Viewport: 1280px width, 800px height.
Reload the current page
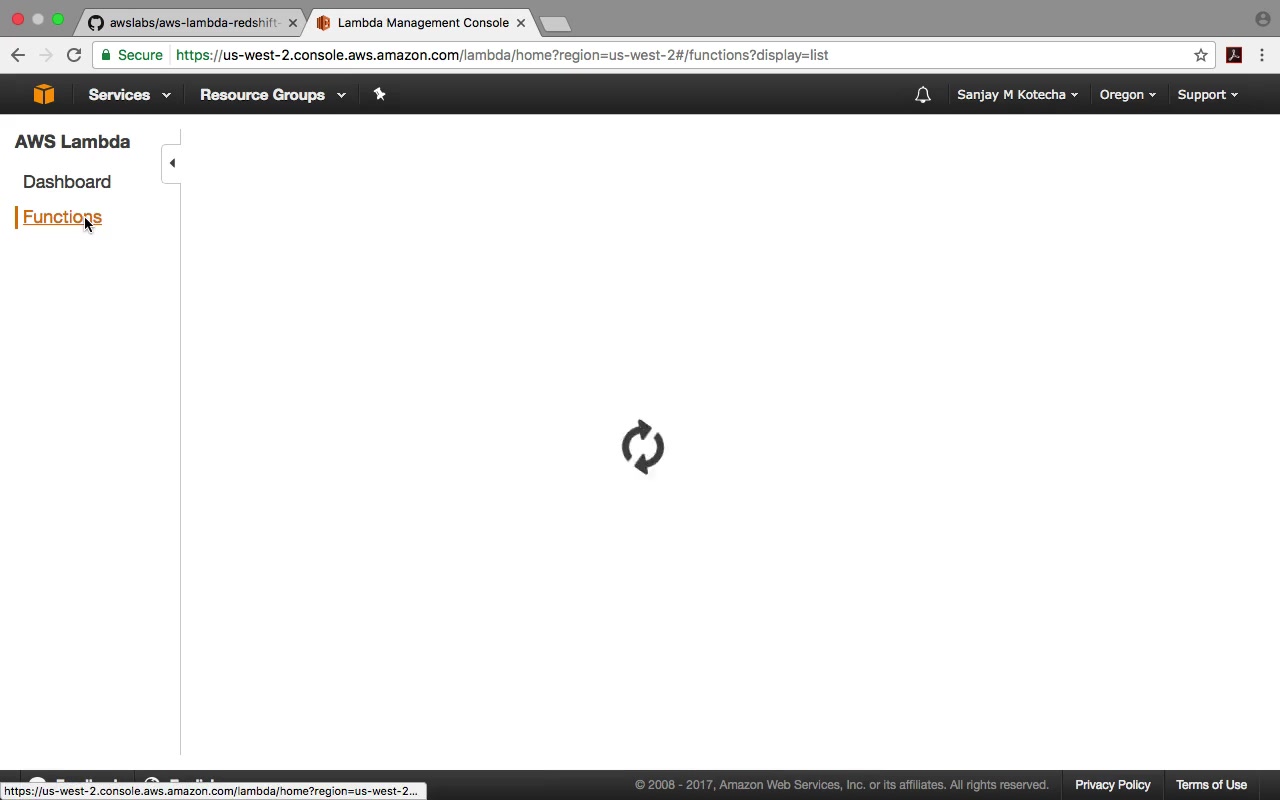74,55
